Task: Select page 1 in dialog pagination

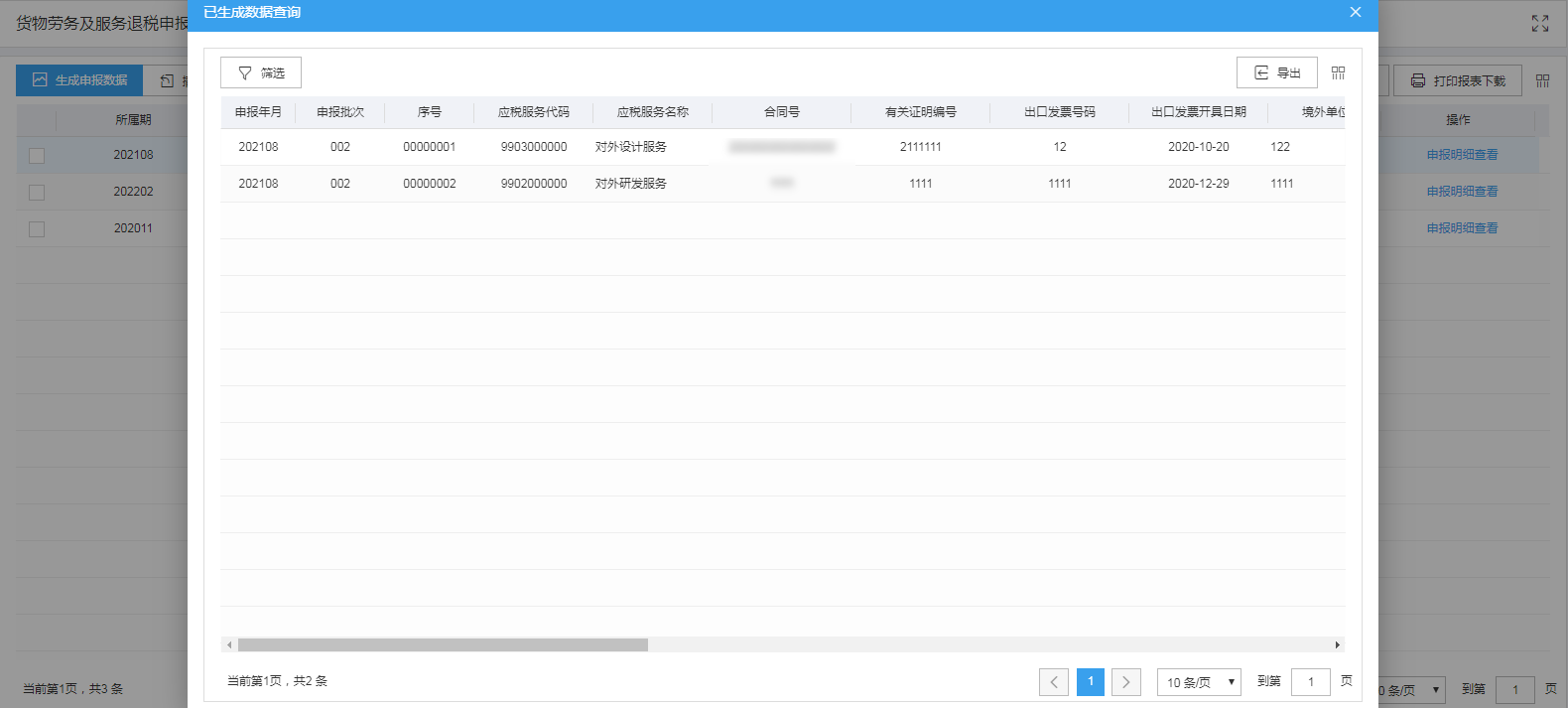Action: [x=1091, y=682]
